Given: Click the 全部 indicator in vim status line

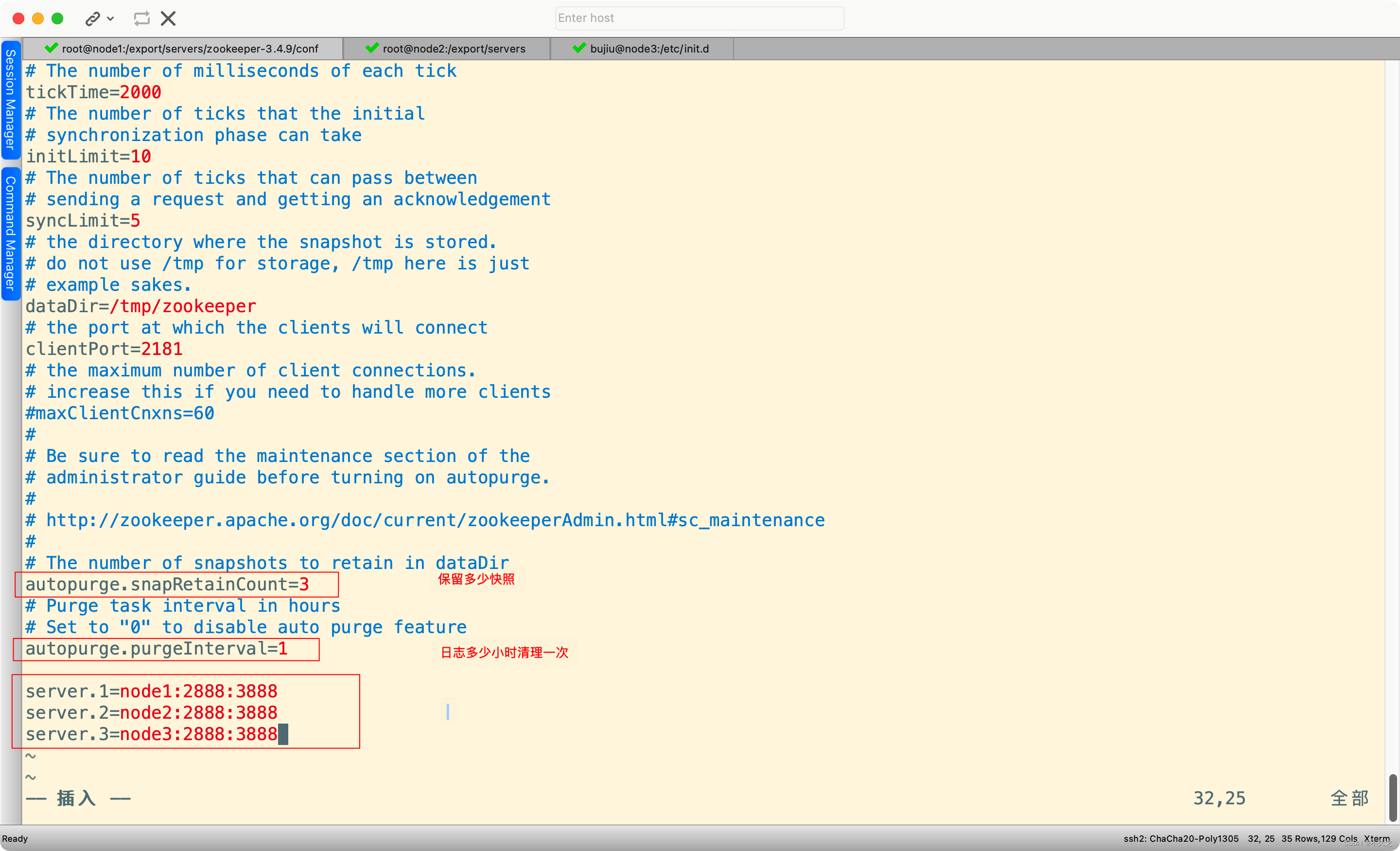Looking at the screenshot, I should 1349,798.
